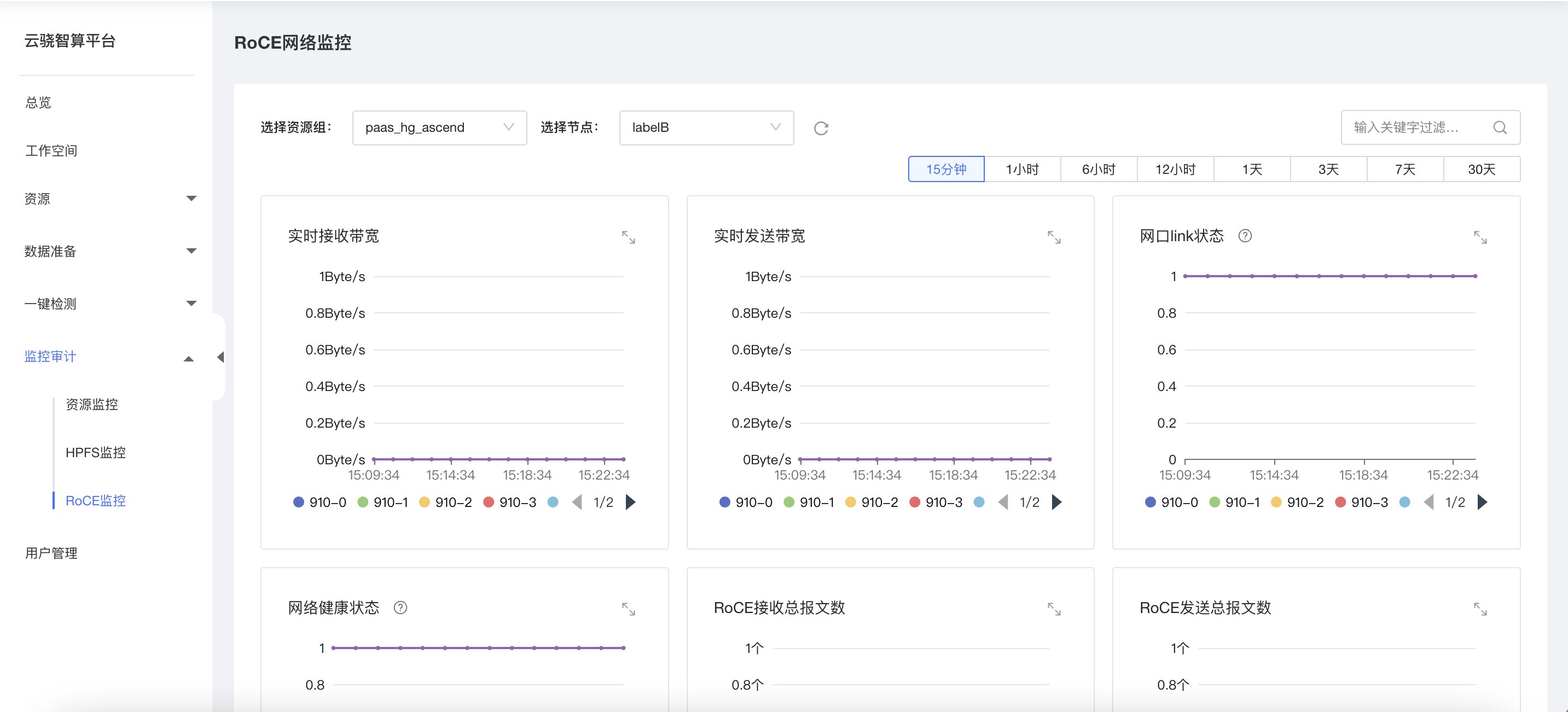The width and height of the screenshot is (1568, 712).
Task: Select the 7天 time range
Action: [x=1405, y=169]
